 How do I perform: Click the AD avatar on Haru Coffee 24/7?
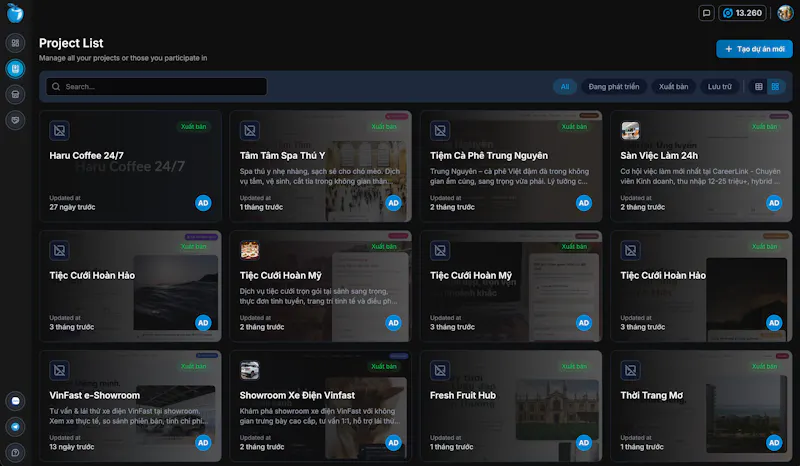(203, 203)
